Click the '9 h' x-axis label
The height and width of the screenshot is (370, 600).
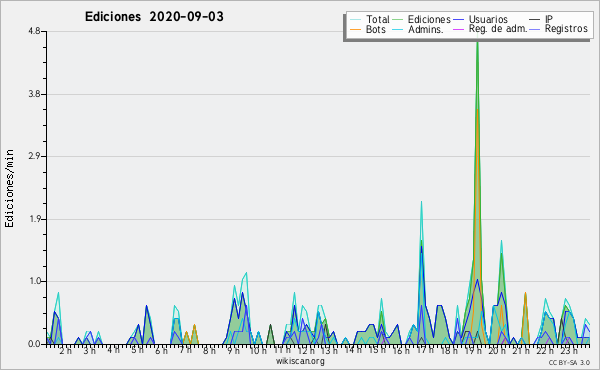coord(233,351)
